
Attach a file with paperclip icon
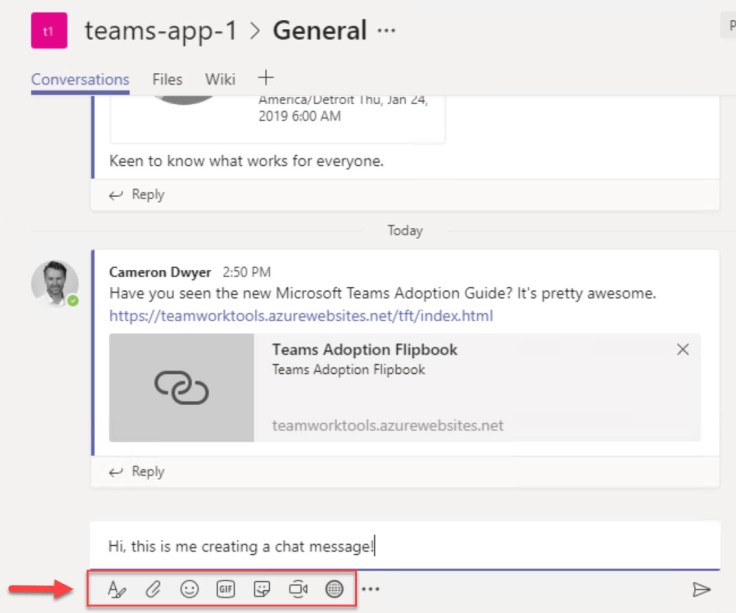coord(153,589)
